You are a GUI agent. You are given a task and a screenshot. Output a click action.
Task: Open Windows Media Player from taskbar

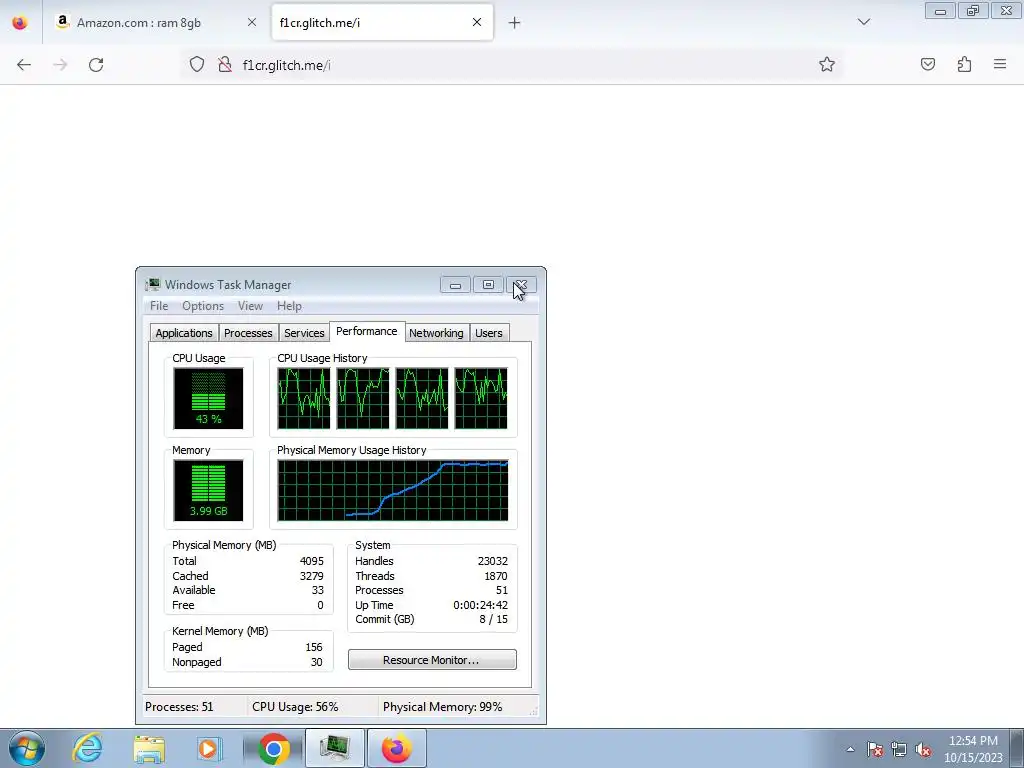(209, 748)
